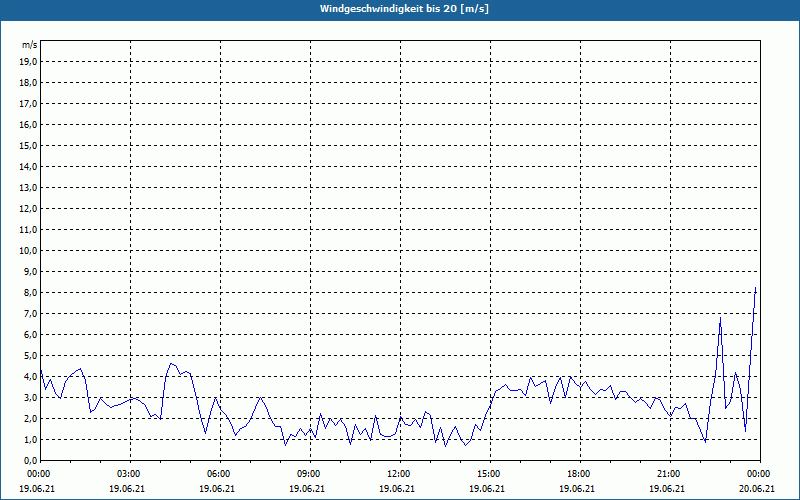Click the '12:00' time label
Image resolution: width=800 pixels, height=500 pixels.
398,474
